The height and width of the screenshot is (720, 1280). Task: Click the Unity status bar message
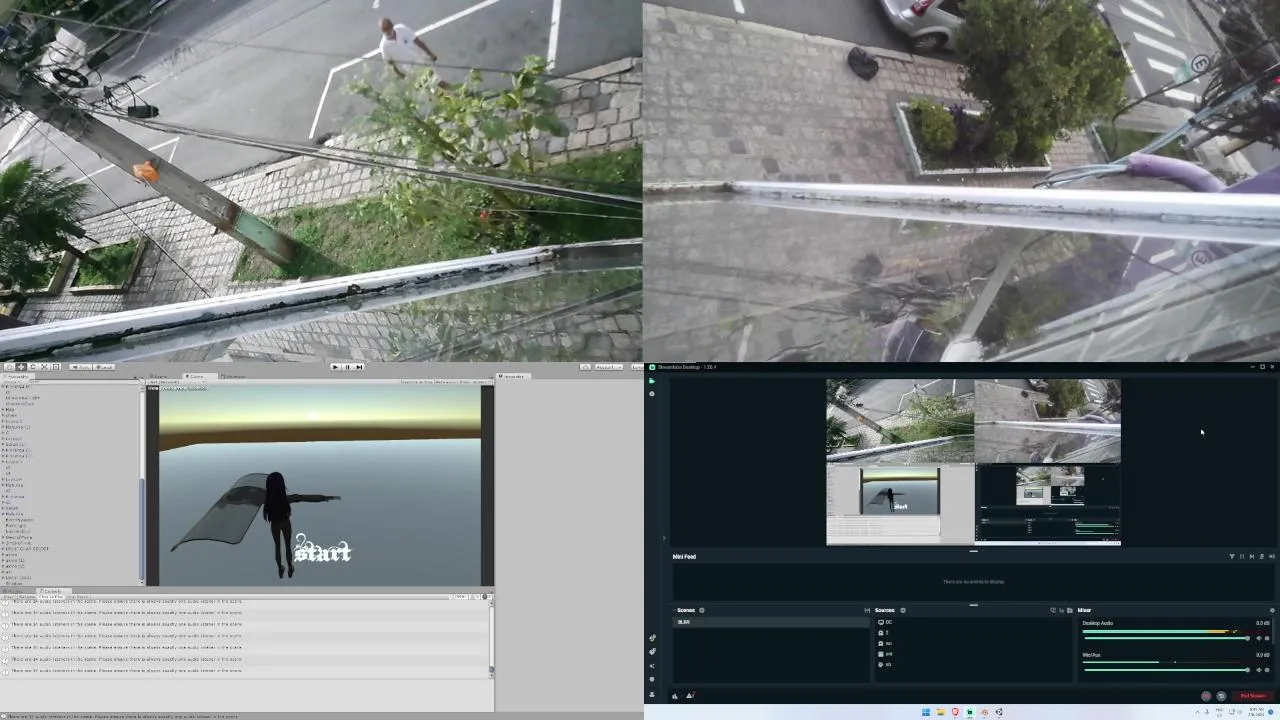(x=120, y=716)
